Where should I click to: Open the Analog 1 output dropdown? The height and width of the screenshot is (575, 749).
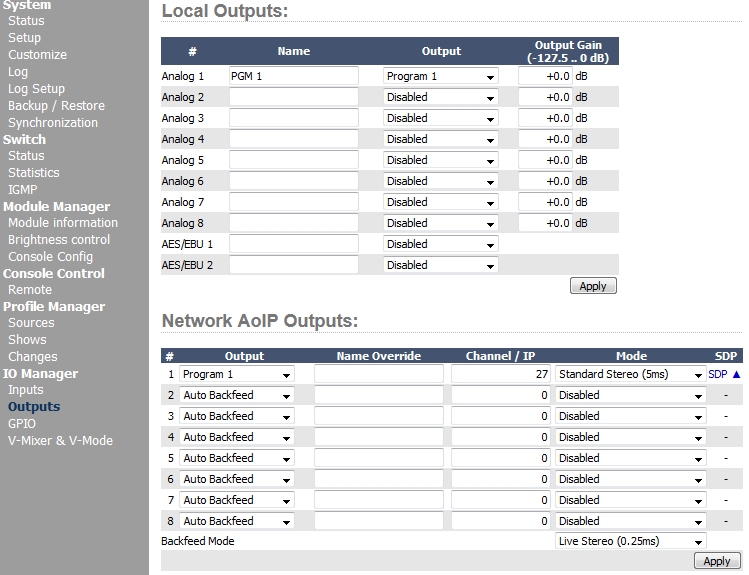[440, 76]
